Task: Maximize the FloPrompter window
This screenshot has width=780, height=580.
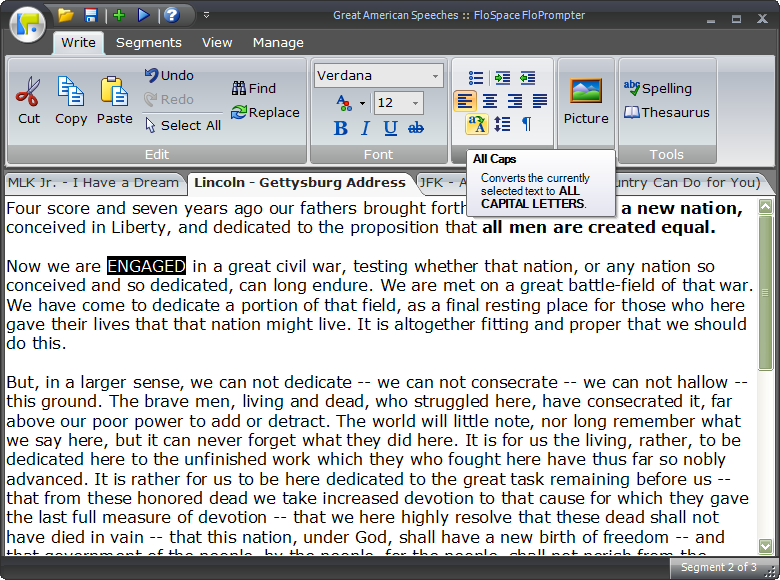Action: coord(737,19)
